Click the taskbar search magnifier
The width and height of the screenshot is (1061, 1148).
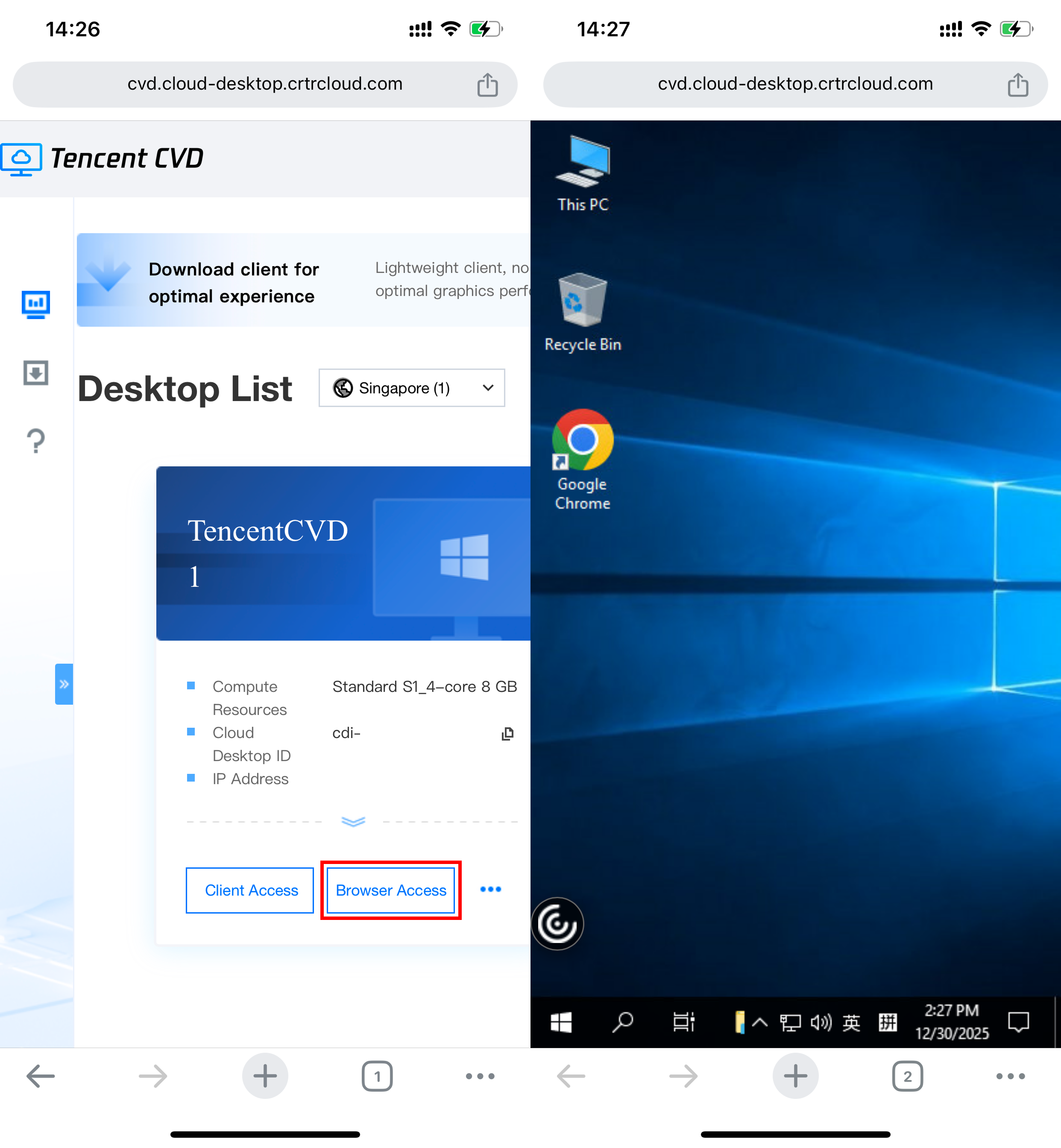(622, 1022)
